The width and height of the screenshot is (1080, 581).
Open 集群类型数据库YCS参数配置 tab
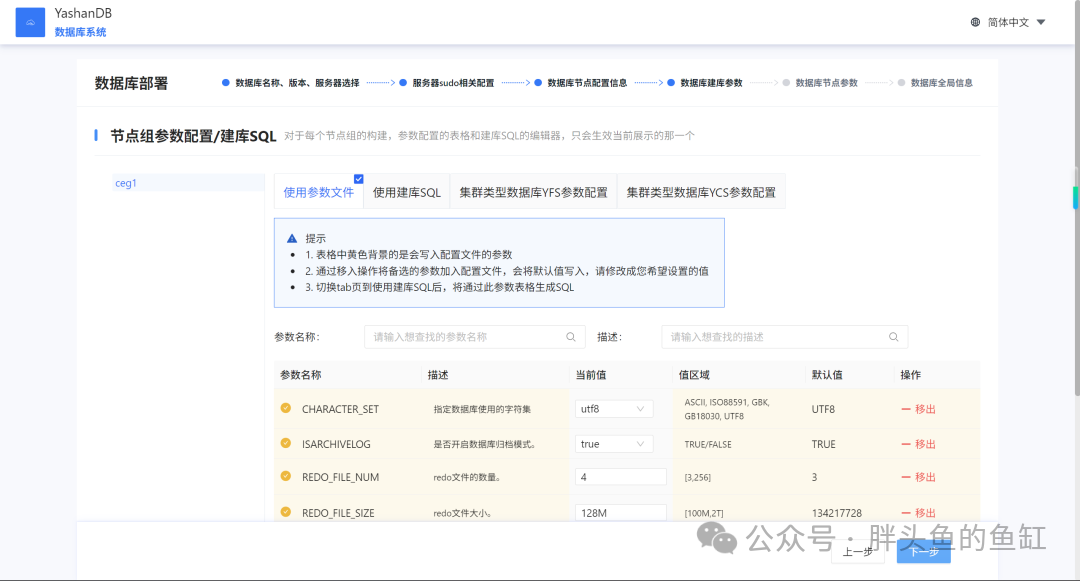click(x=700, y=192)
